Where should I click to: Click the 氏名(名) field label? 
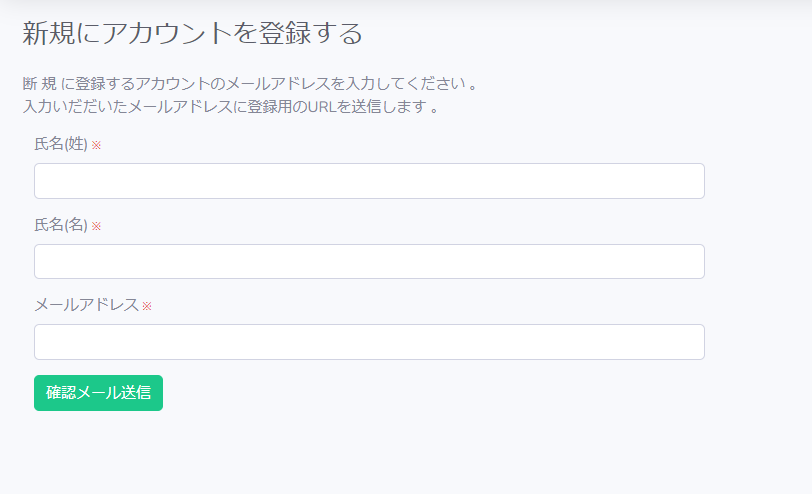61,225
